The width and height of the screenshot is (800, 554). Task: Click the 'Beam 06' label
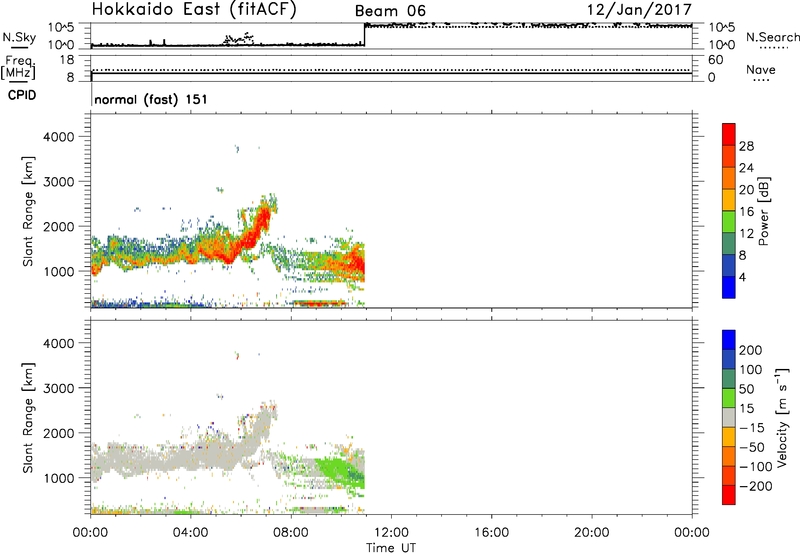(390, 11)
